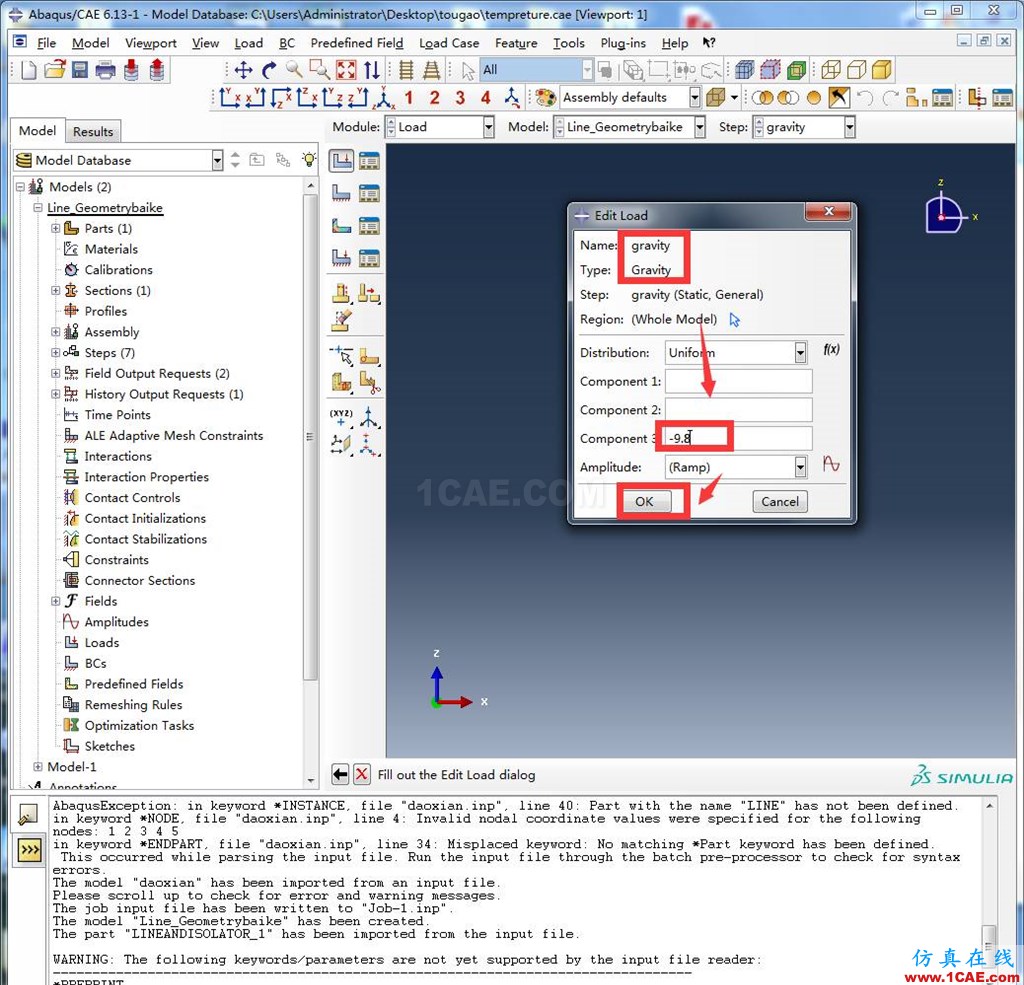
Task: Switch to the Results tab
Action: (x=93, y=131)
